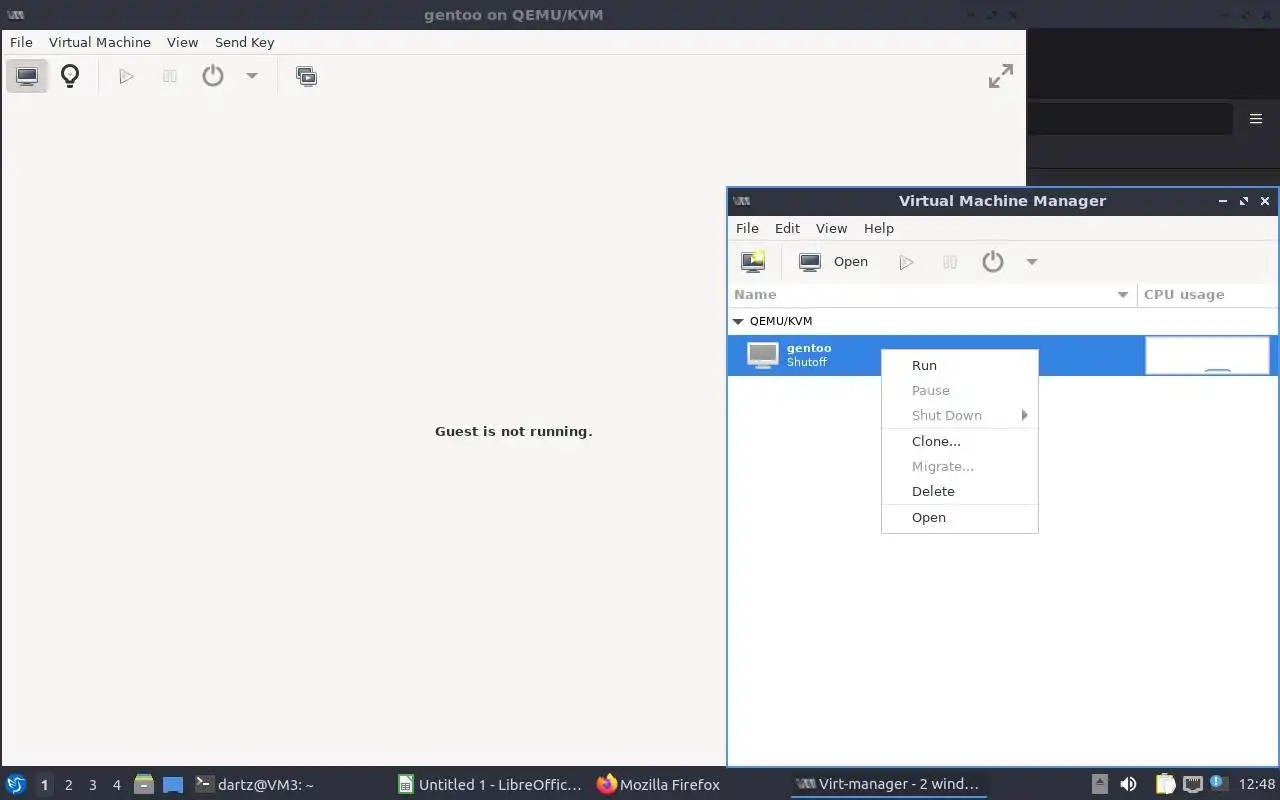The width and height of the screenshot is (1280, 800).
Task: Expand shutdown dropdown arrow in Manager toolbar
Action: (1032, 262)
